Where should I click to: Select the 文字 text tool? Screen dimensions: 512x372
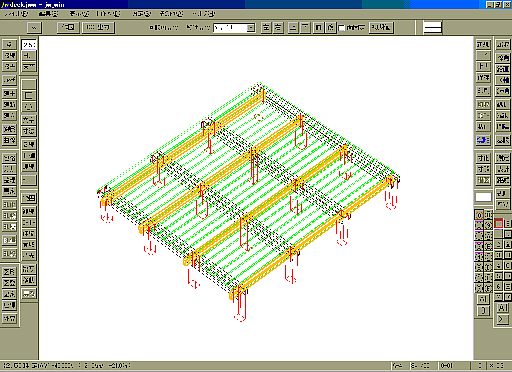29,120
